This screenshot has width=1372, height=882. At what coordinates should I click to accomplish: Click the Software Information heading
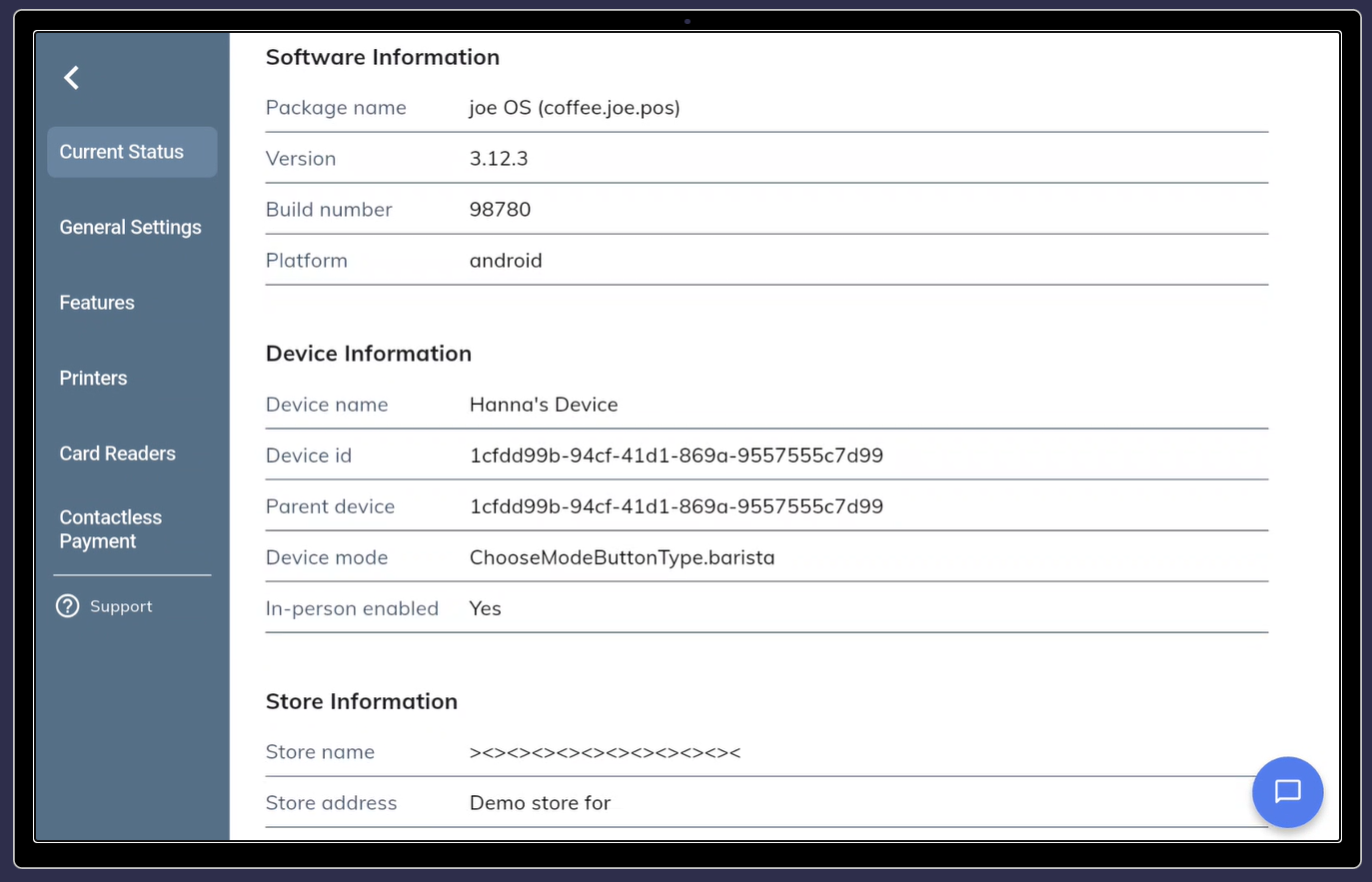click(x=383, y=57)
